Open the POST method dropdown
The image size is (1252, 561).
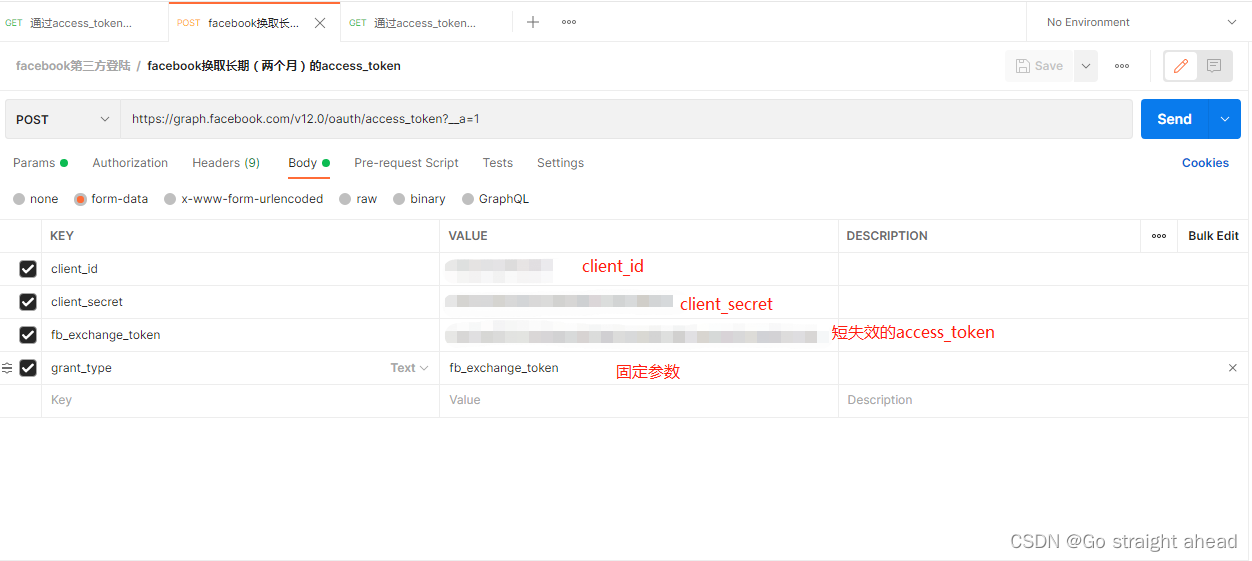click(x=63, y=119)
